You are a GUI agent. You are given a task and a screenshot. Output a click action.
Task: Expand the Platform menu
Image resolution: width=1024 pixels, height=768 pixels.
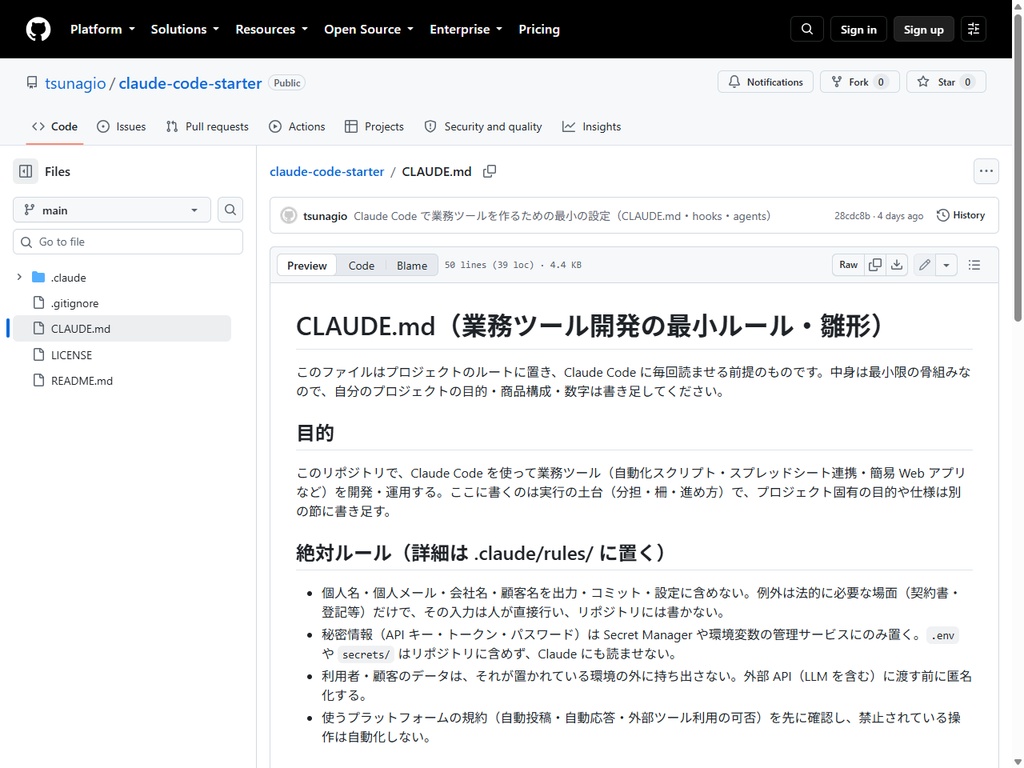click(x=103, y=29)
